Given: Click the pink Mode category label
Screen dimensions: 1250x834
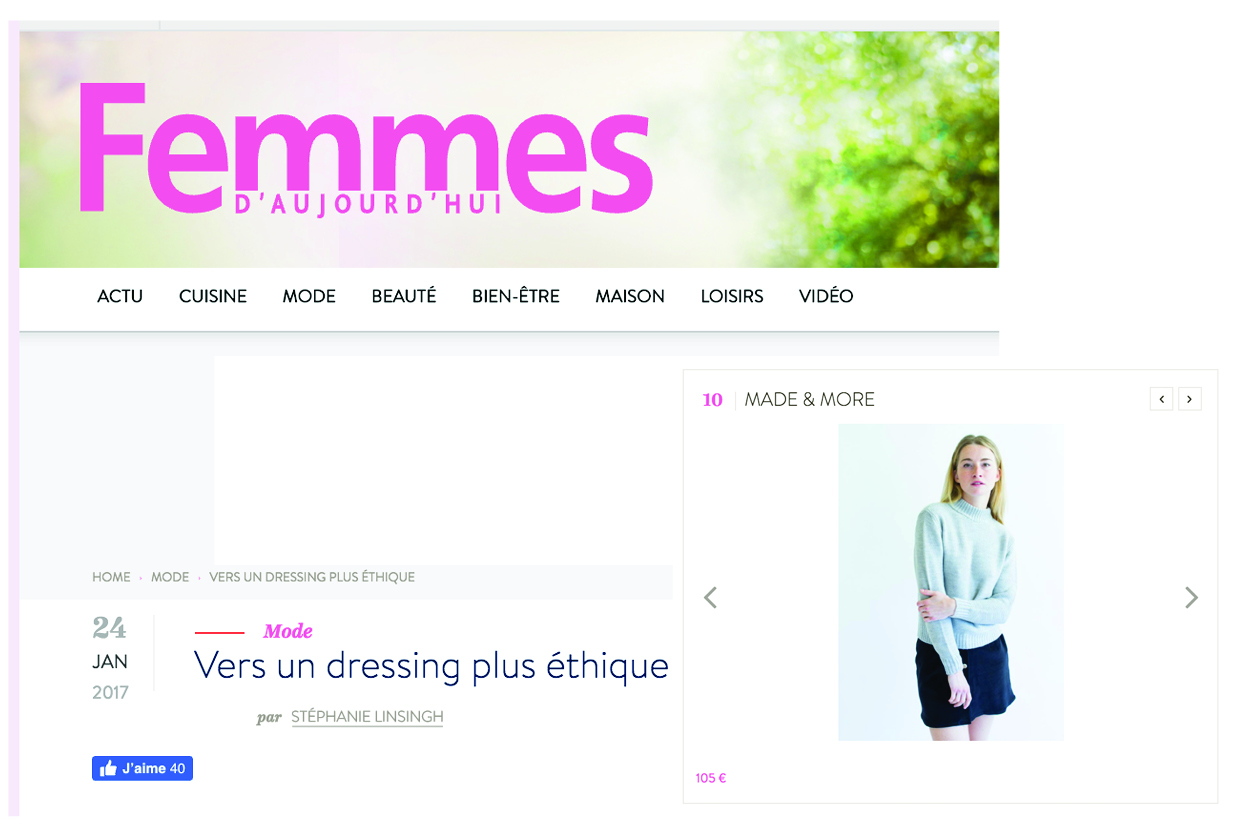Looking at the screenshot, I should coord(288,631).
